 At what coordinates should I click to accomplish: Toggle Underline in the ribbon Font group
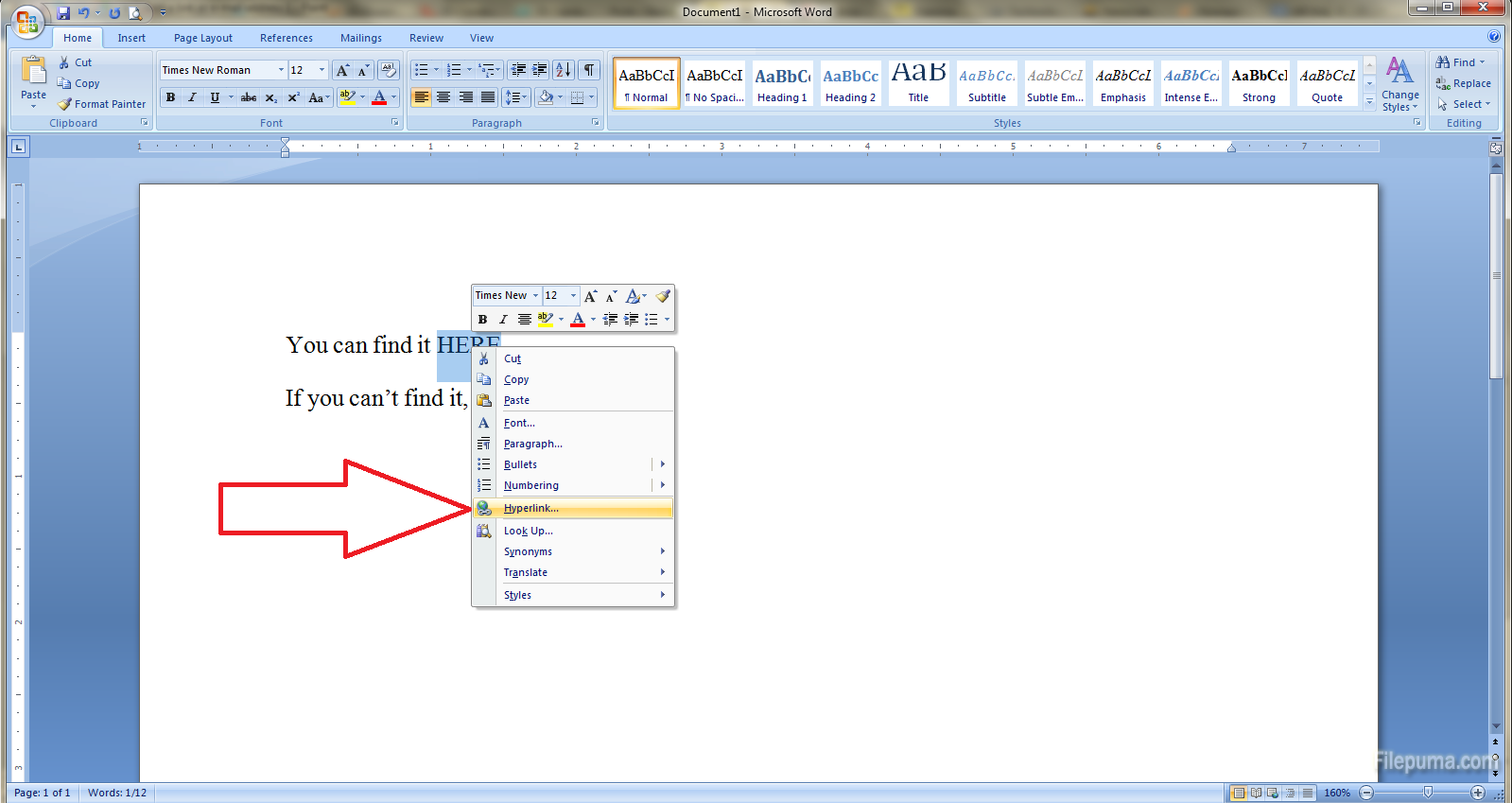coord(215,97)
